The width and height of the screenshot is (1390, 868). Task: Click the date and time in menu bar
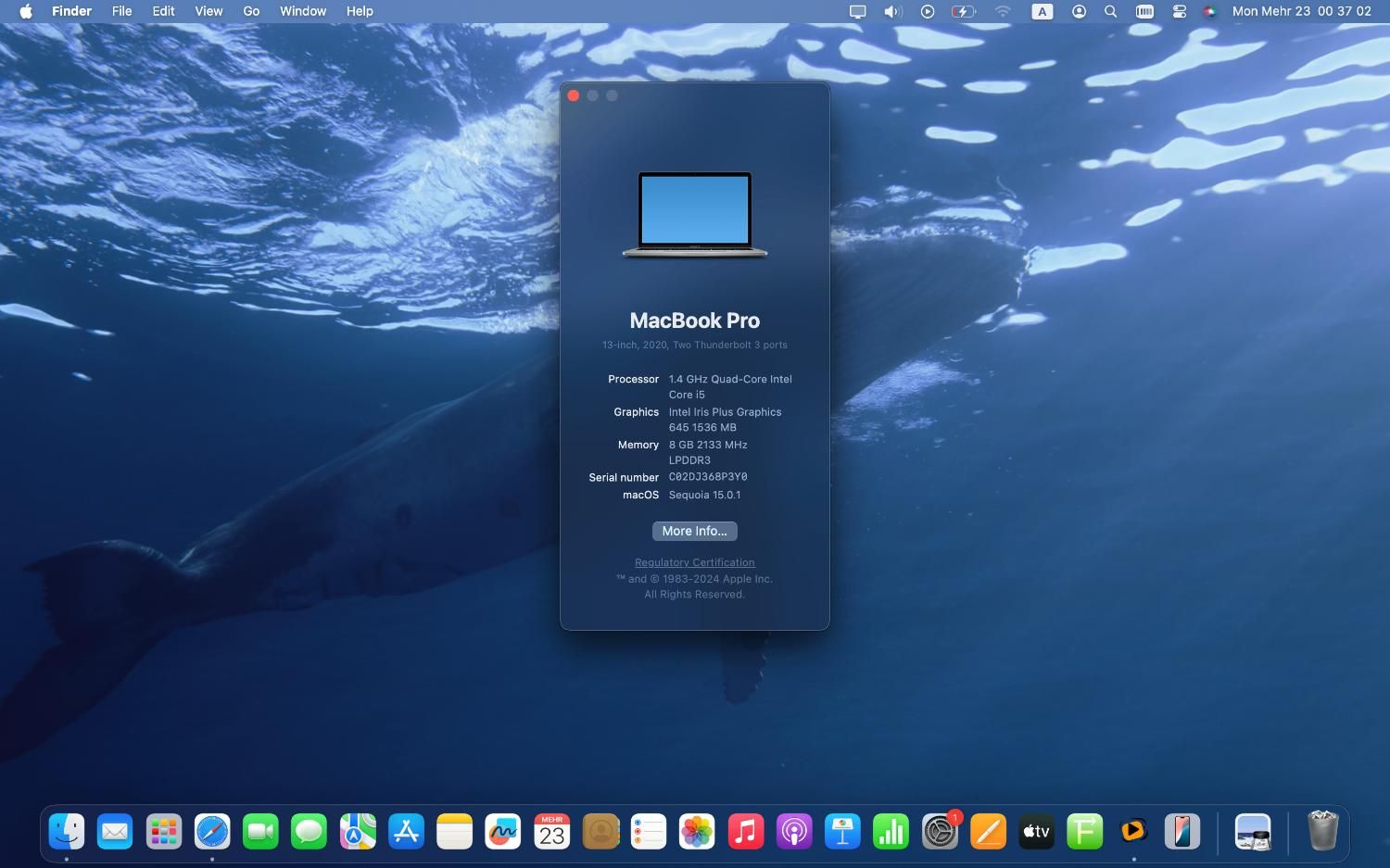(x=1302, y=11)
